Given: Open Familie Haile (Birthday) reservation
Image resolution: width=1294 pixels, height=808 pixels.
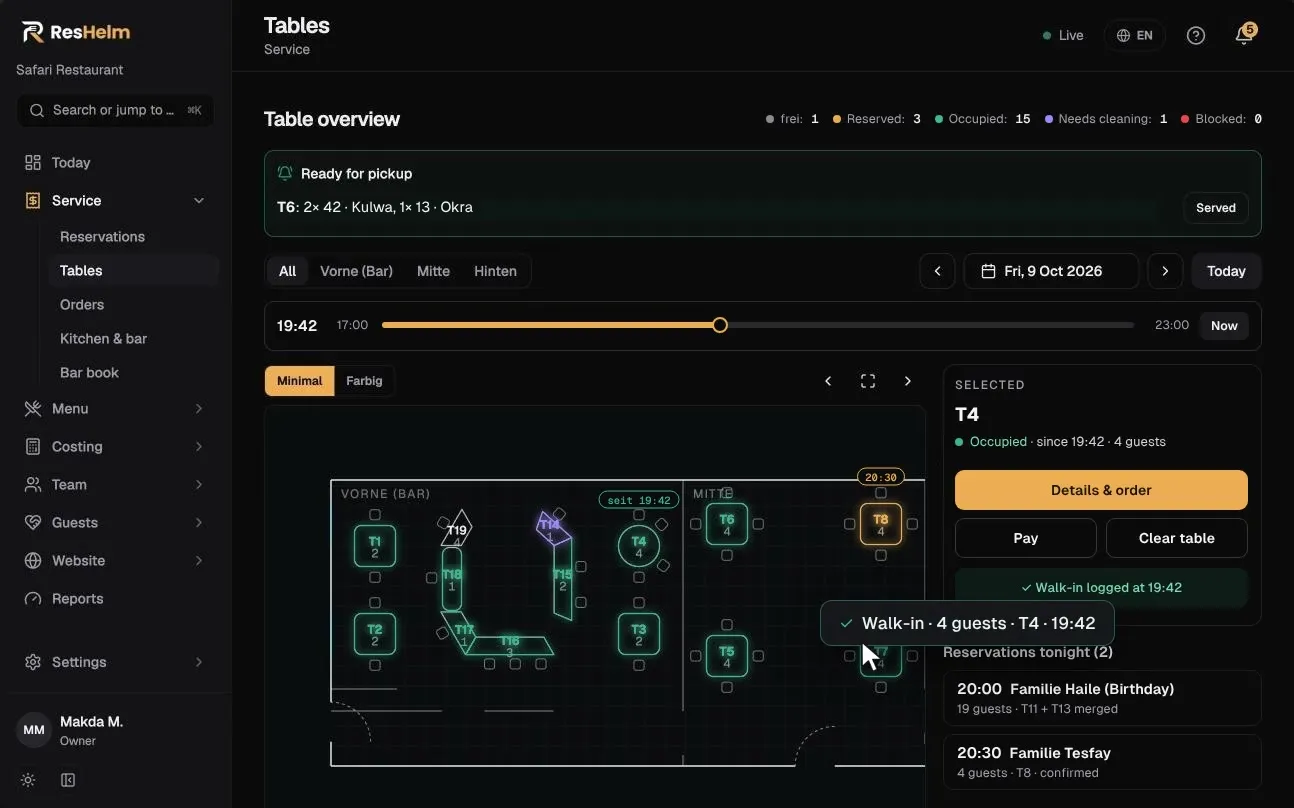Looking at the screenshot, I should tap(1102, 698).
